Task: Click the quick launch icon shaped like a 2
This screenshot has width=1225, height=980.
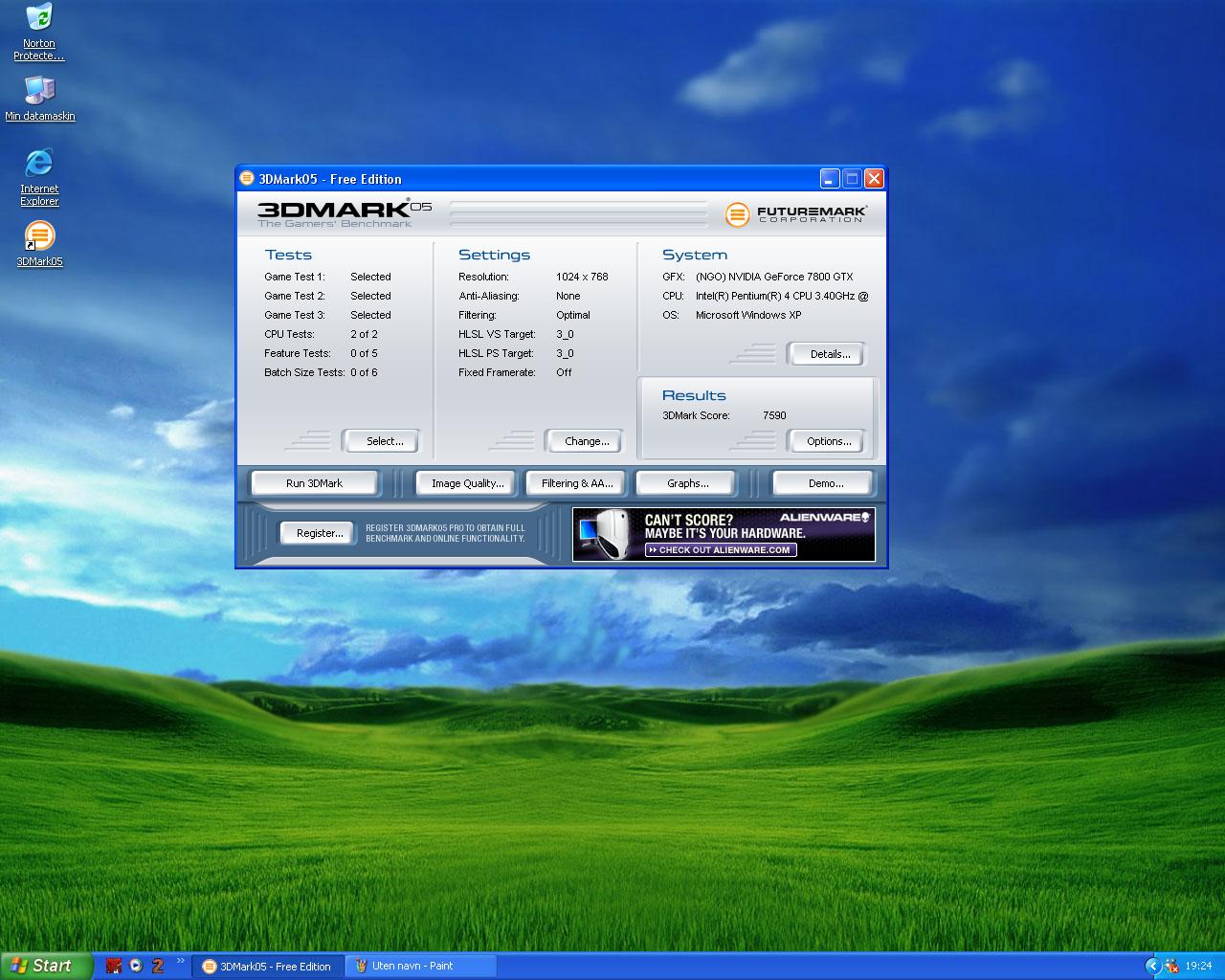Action: pos(158,966)
